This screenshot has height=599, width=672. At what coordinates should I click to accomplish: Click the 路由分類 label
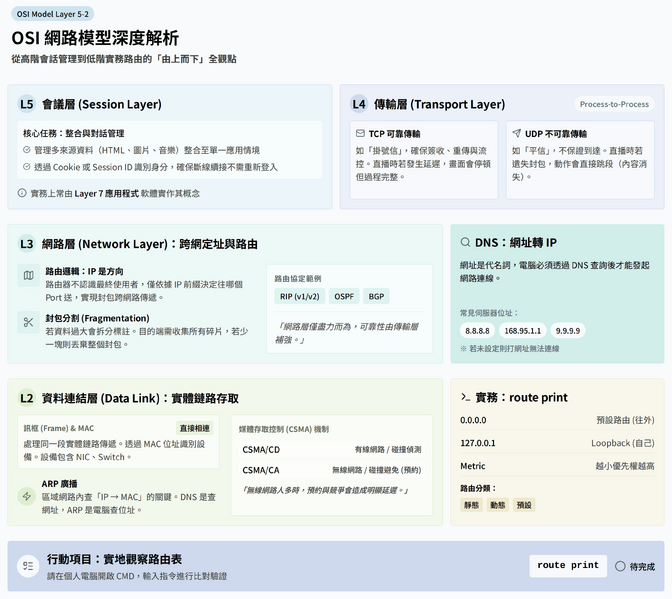(478, 488)
